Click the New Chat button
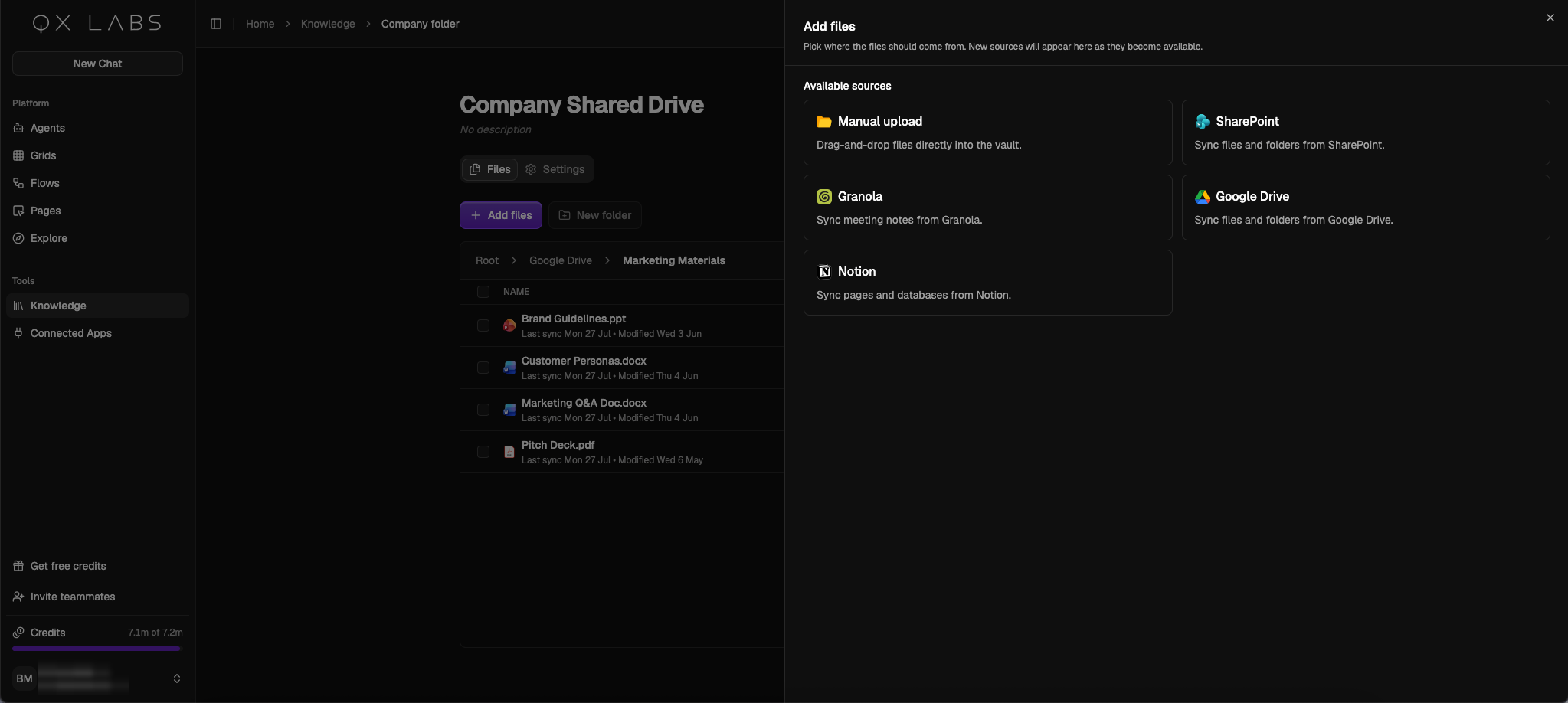Viewport: 1568px width, 703px height. click(x=97, y=64)
